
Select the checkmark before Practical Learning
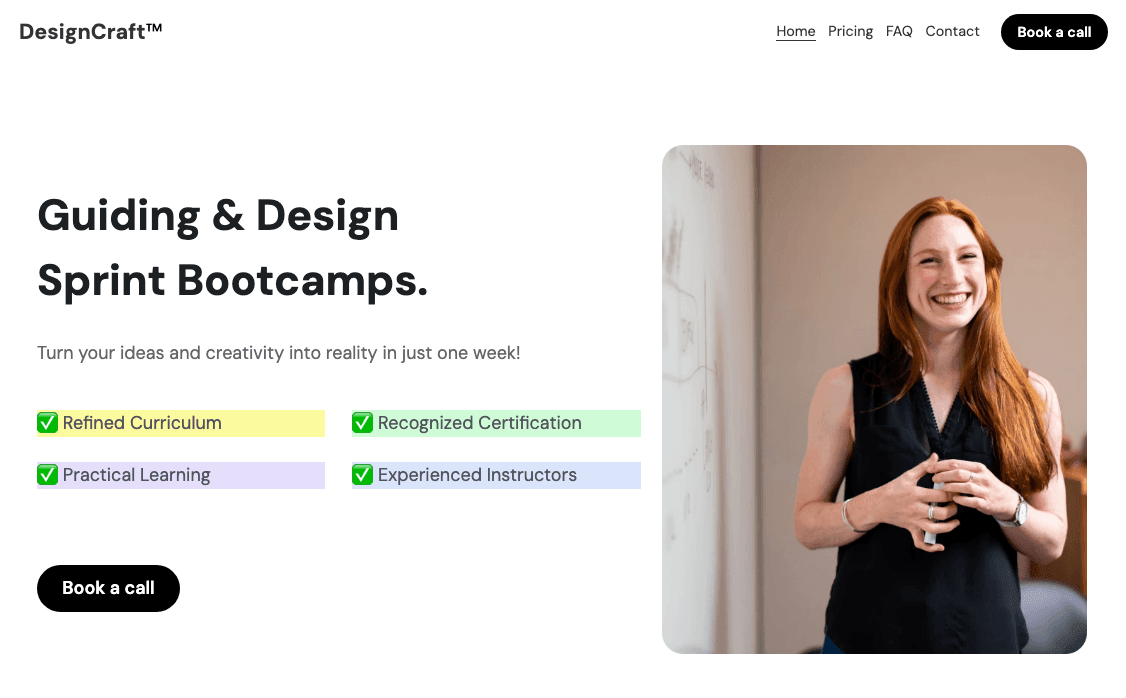tap(47, 475)
